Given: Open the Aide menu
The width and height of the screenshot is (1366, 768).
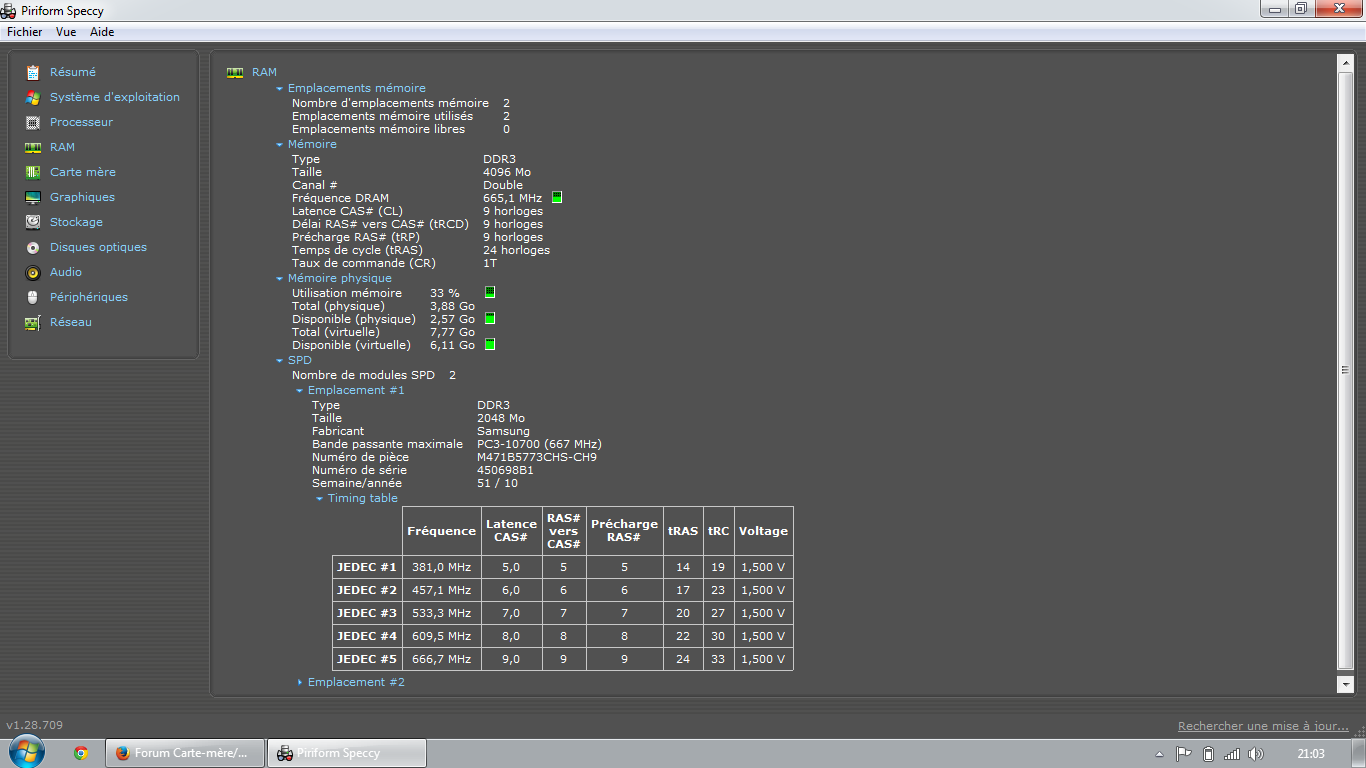Looking at the screenshot, I should [102, 32].
